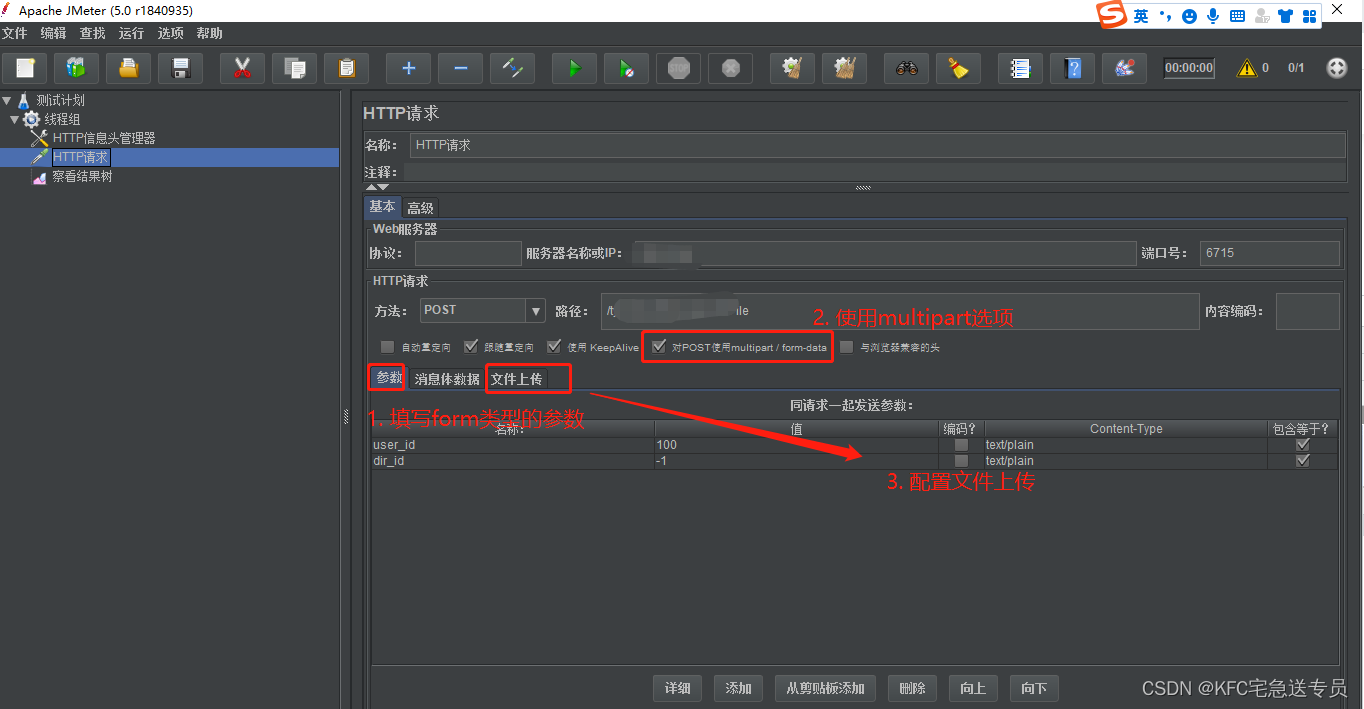The width and height of the screenshot is (1364, 709).
Task: Click the Shutdown threads icon
Action: point(730,68)
